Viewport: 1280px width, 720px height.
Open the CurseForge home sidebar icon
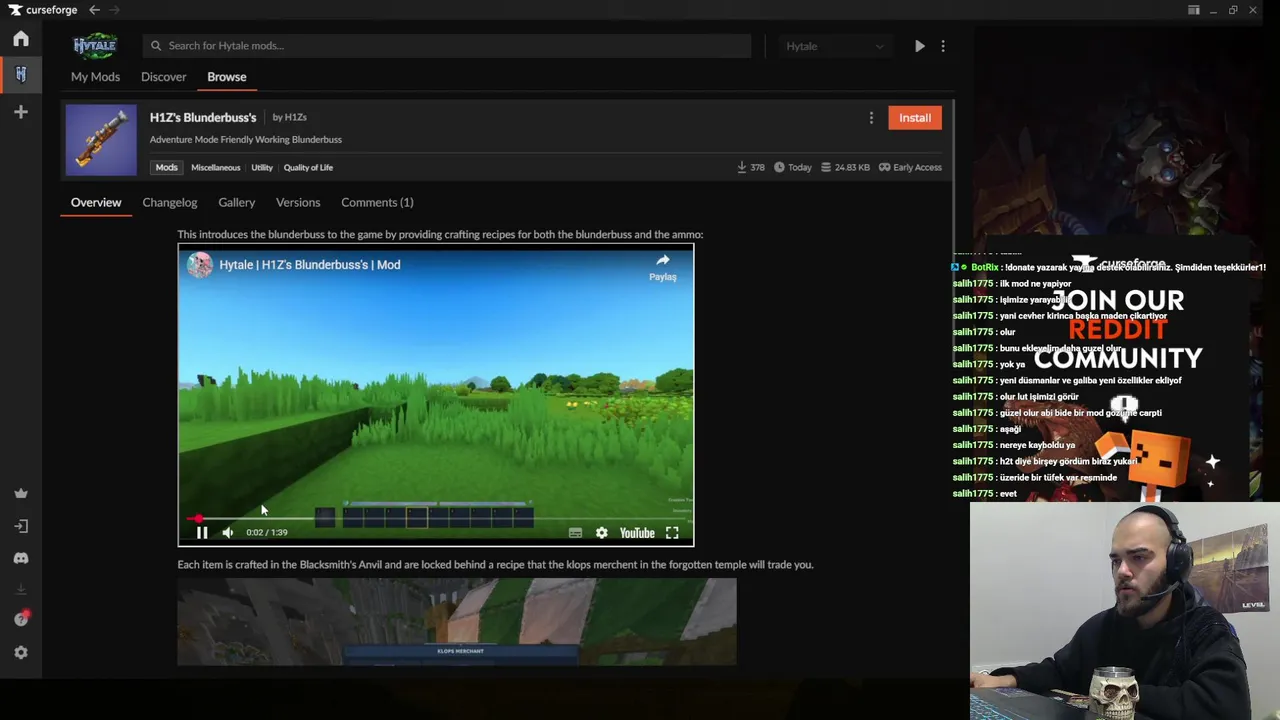(21, 39)
